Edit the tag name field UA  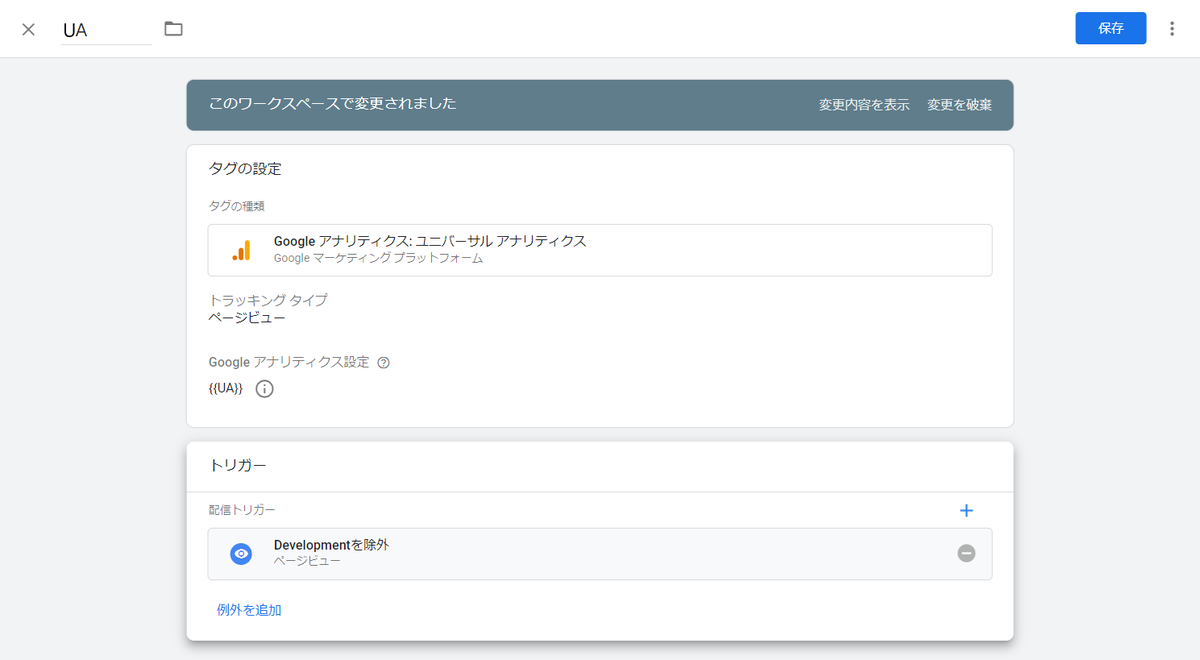106,30
